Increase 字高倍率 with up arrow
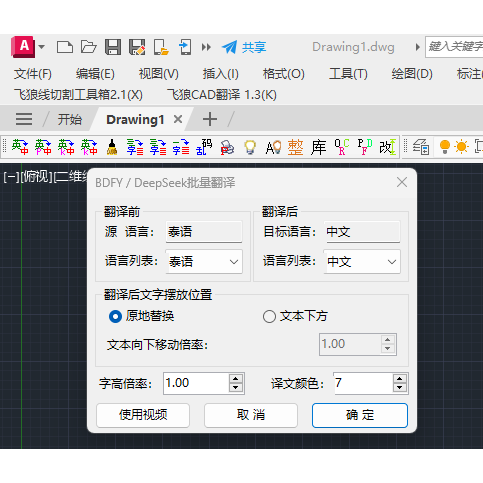 236,379
